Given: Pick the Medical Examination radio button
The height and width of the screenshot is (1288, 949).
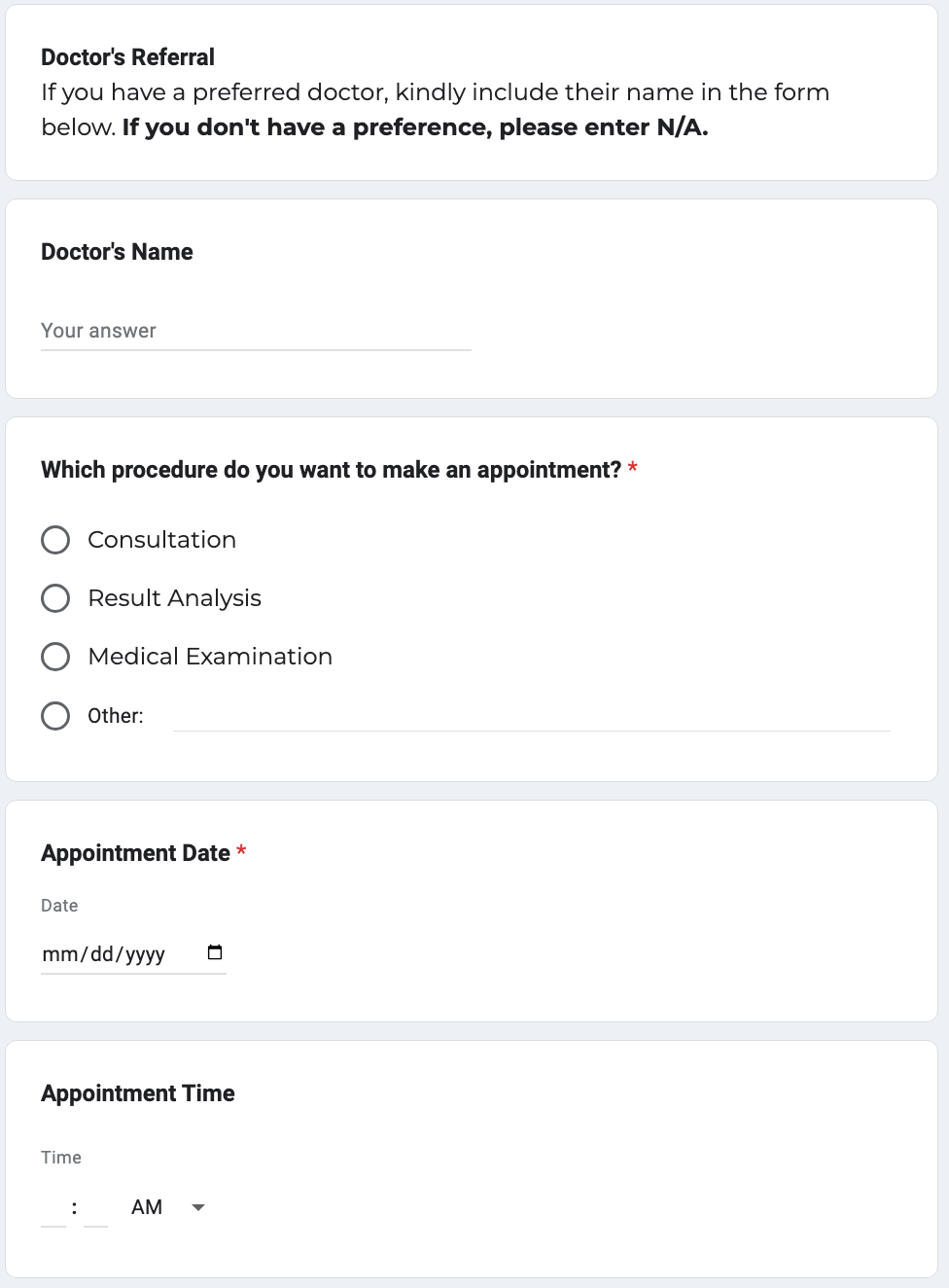Looking at the screenshot, I should tap(55, 657).
